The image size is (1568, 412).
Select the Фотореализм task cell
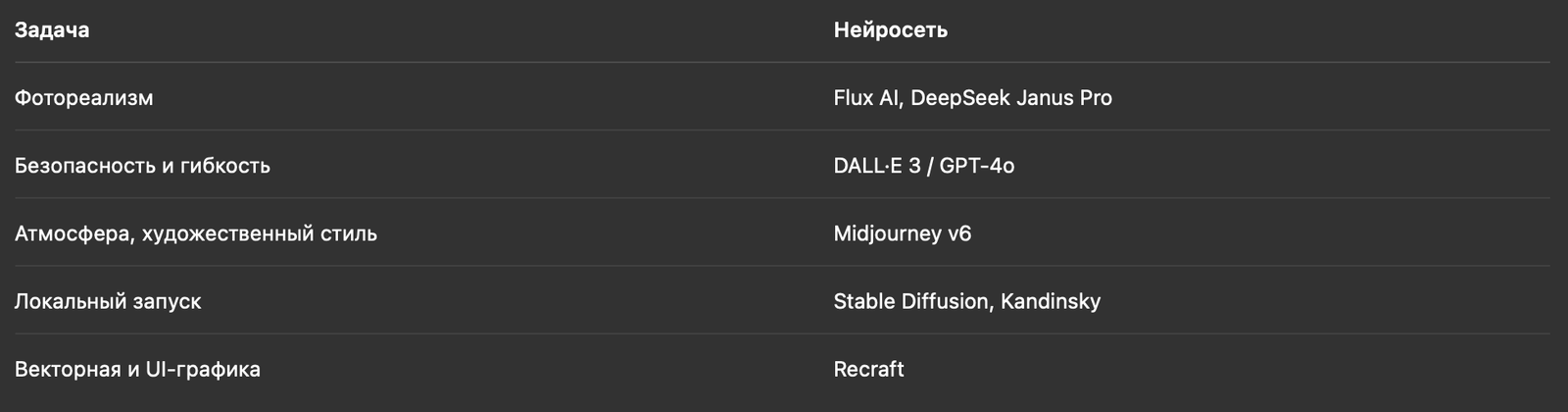point(83,98)
